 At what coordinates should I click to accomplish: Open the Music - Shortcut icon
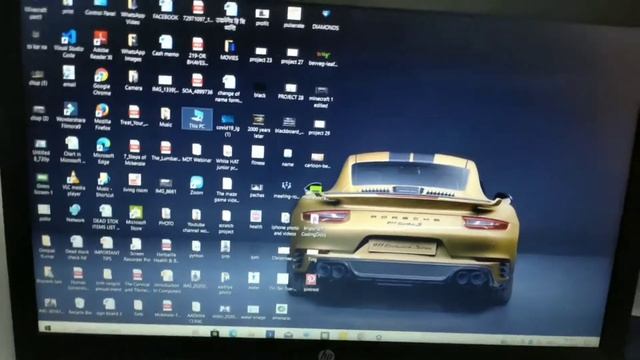(x=104, y=184)
